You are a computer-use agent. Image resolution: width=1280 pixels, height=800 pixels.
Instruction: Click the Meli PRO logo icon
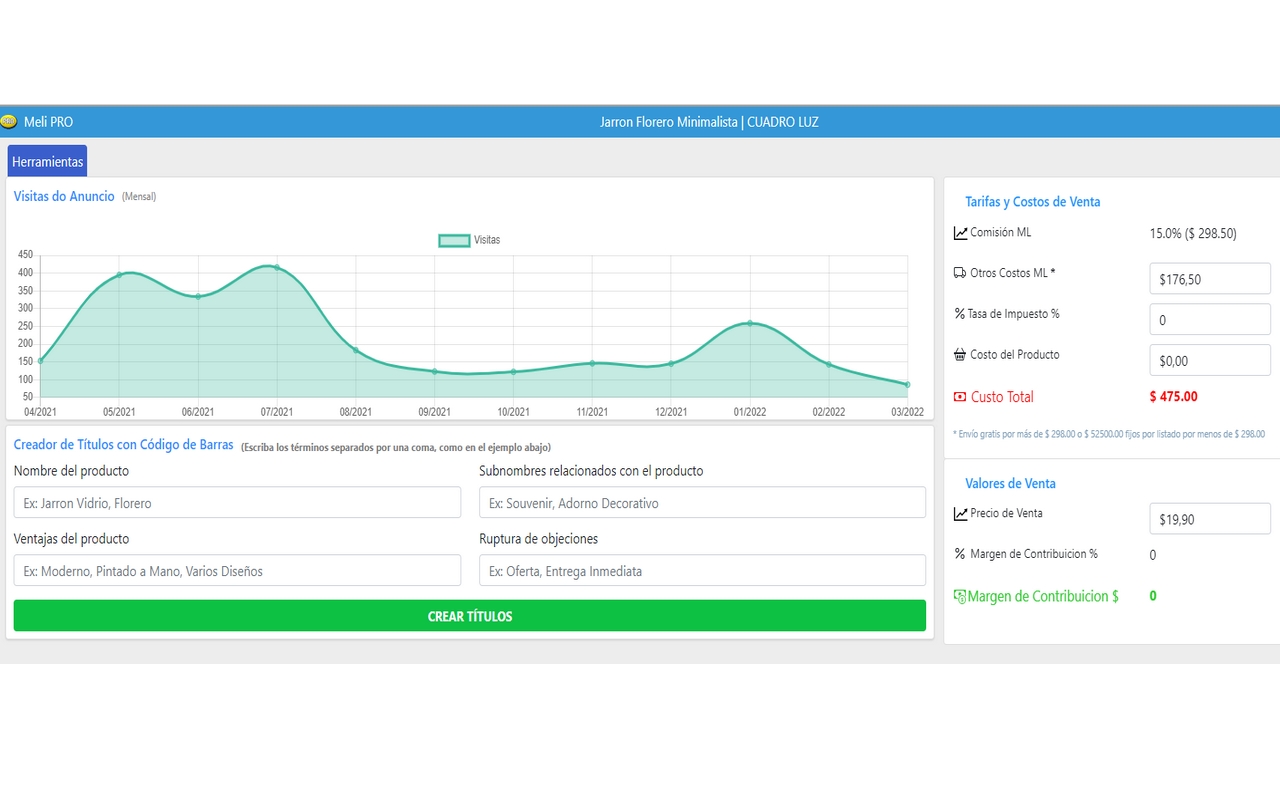9,121
